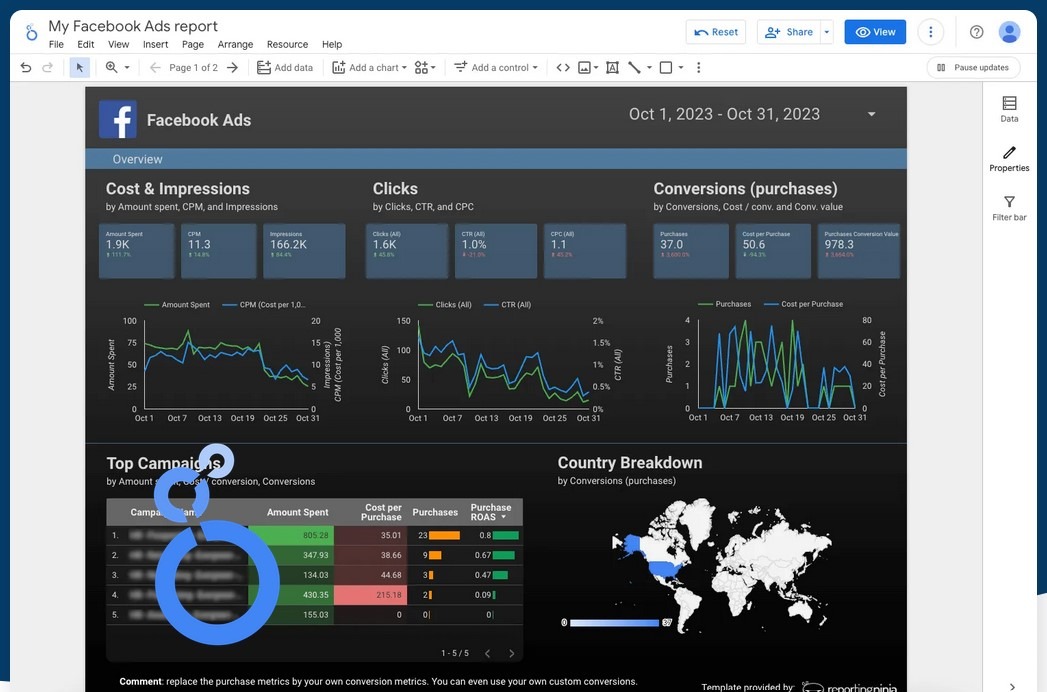Viewport: 1047px width, 692px height.
Task: Click the Facebook logo image
Action: coord(118,119)
